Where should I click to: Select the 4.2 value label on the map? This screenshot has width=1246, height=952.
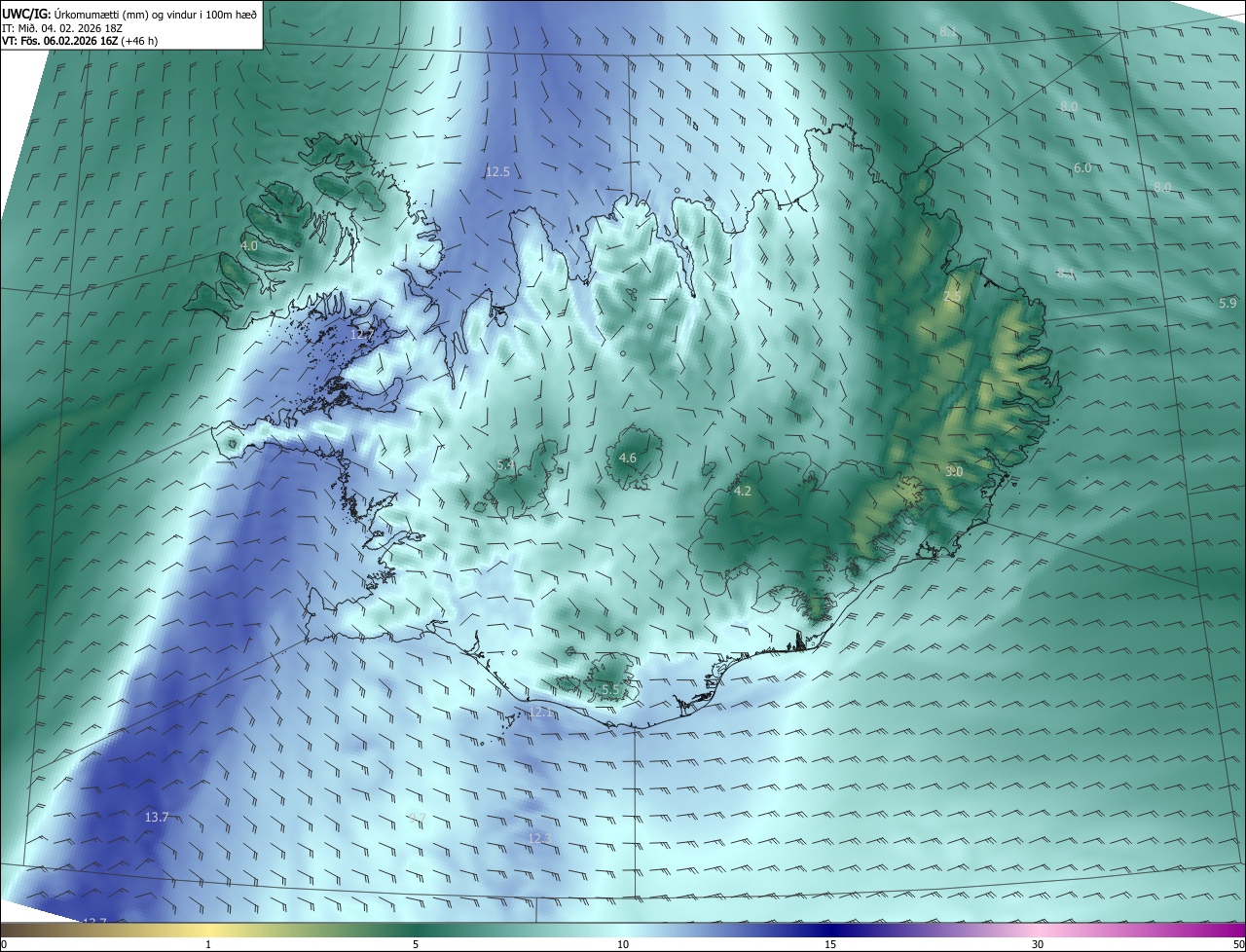743,491
